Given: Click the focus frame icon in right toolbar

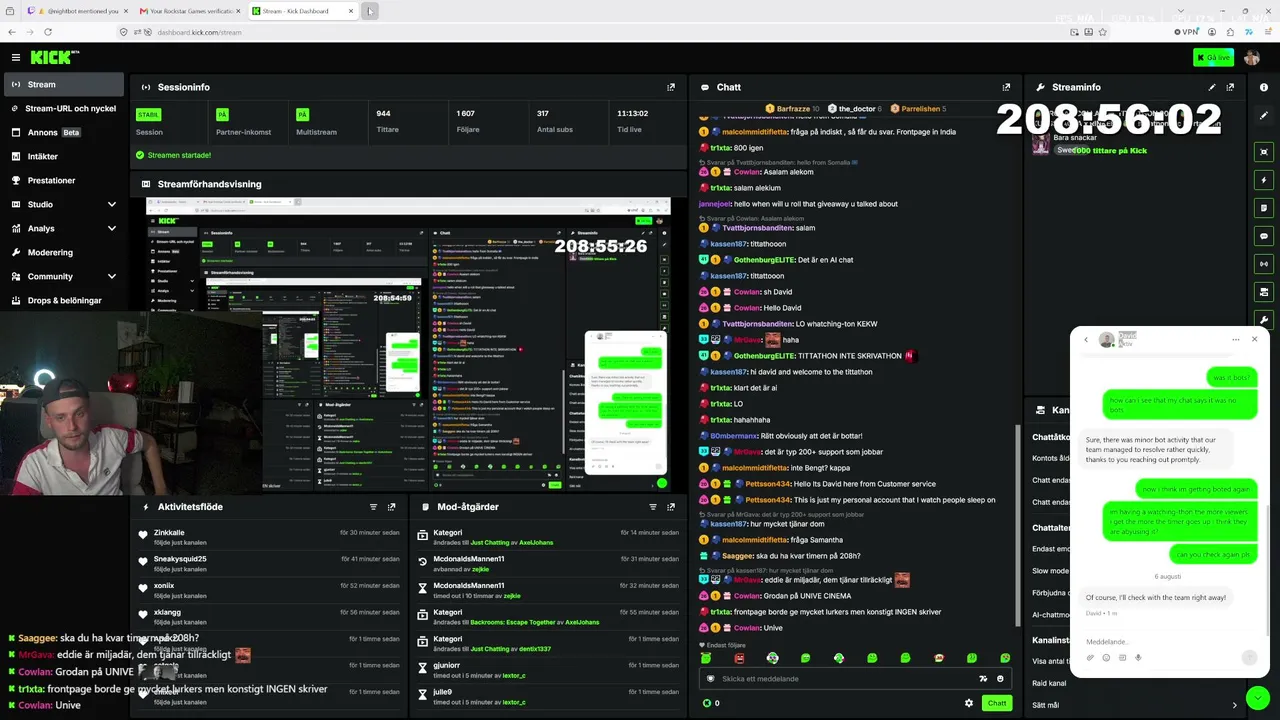Looking at the screenshot, I should 1264,152.
